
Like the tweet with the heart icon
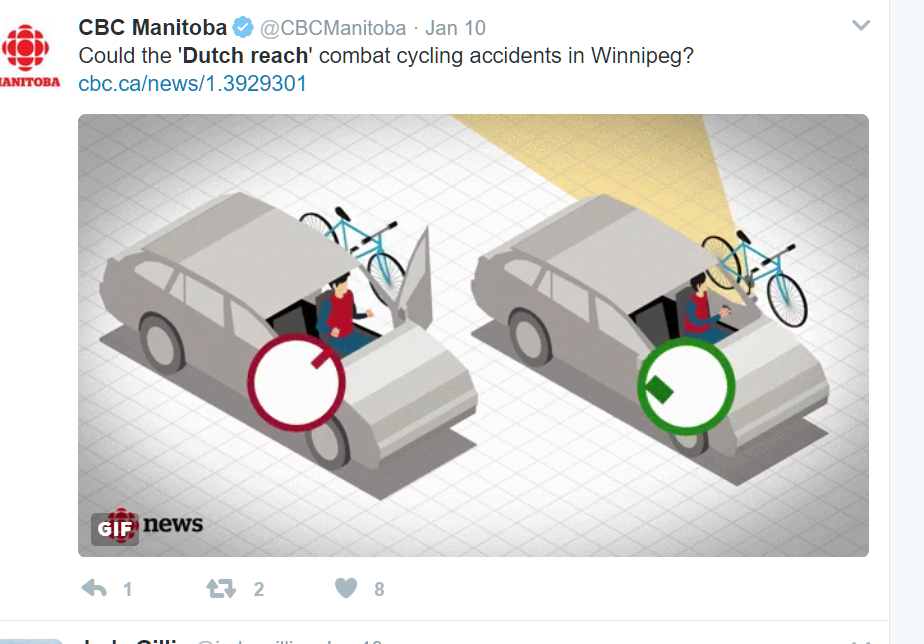tap(346, 588)
